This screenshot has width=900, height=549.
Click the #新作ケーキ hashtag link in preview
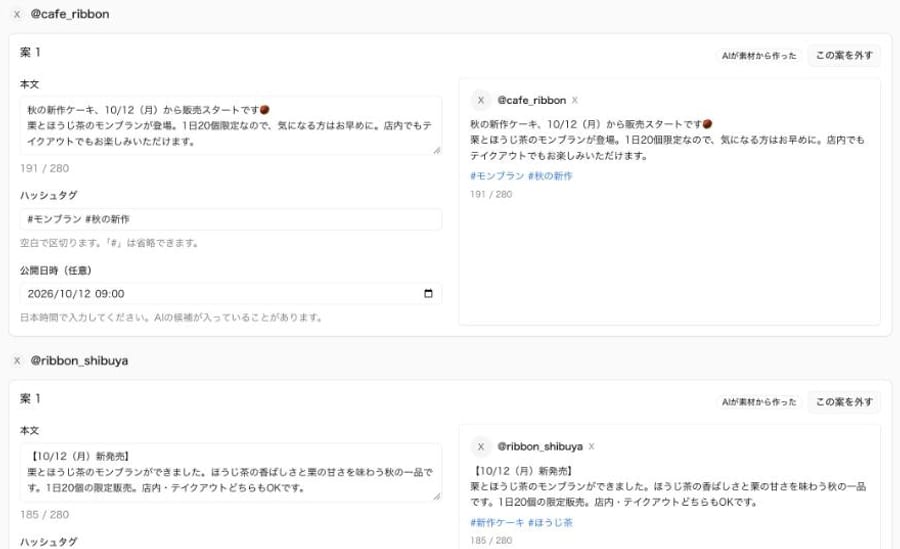coord(497,523)
